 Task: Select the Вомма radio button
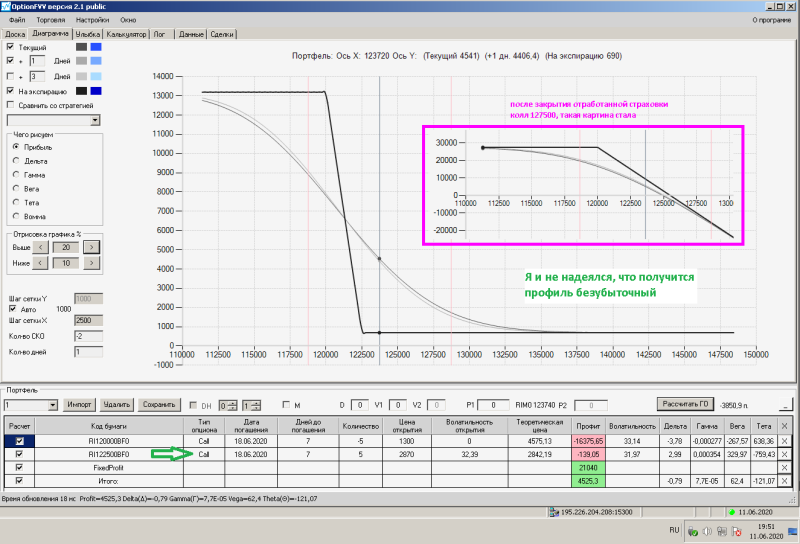[16, 216]
